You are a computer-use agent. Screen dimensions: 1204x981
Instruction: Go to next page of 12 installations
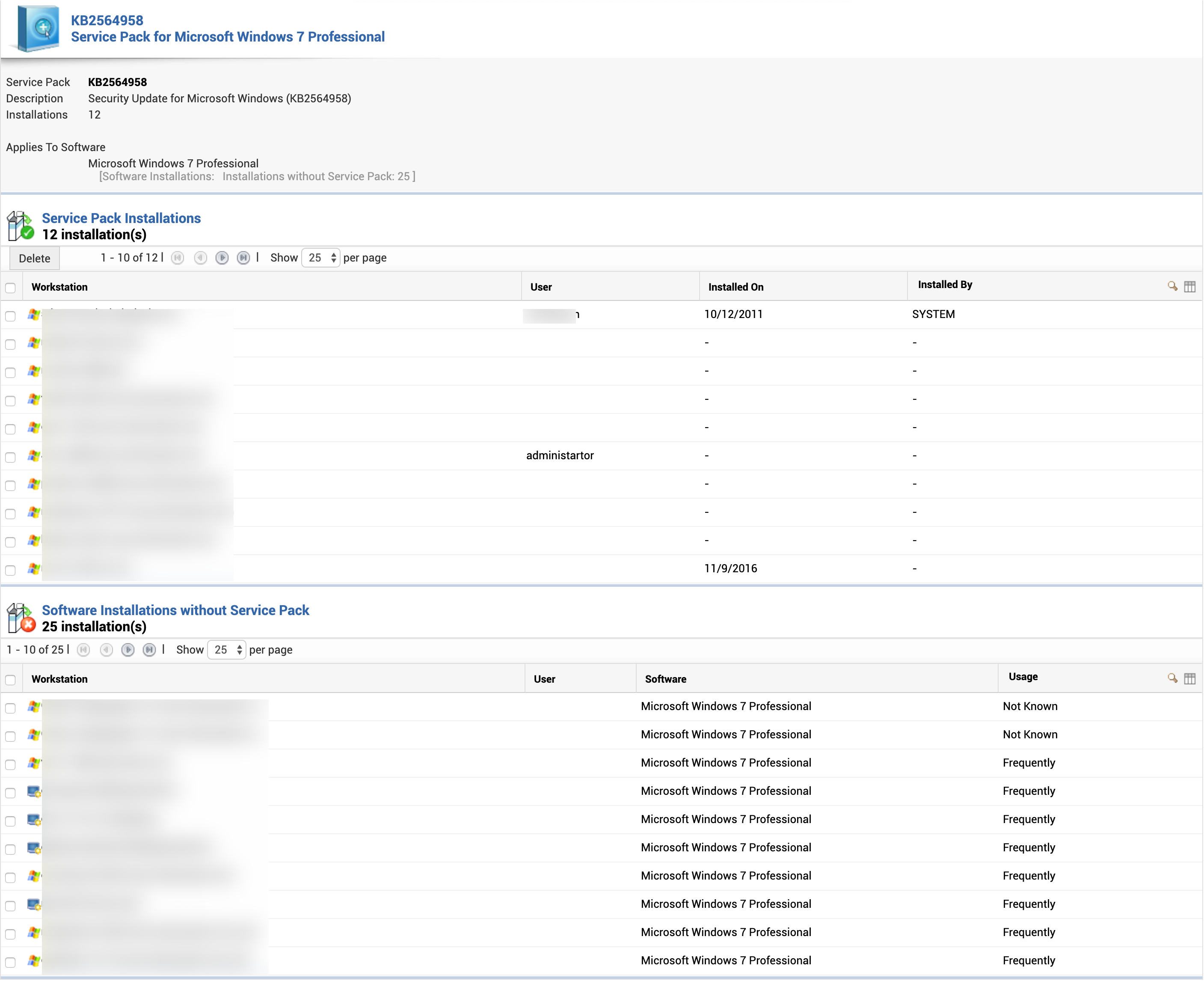pos(222,258)
